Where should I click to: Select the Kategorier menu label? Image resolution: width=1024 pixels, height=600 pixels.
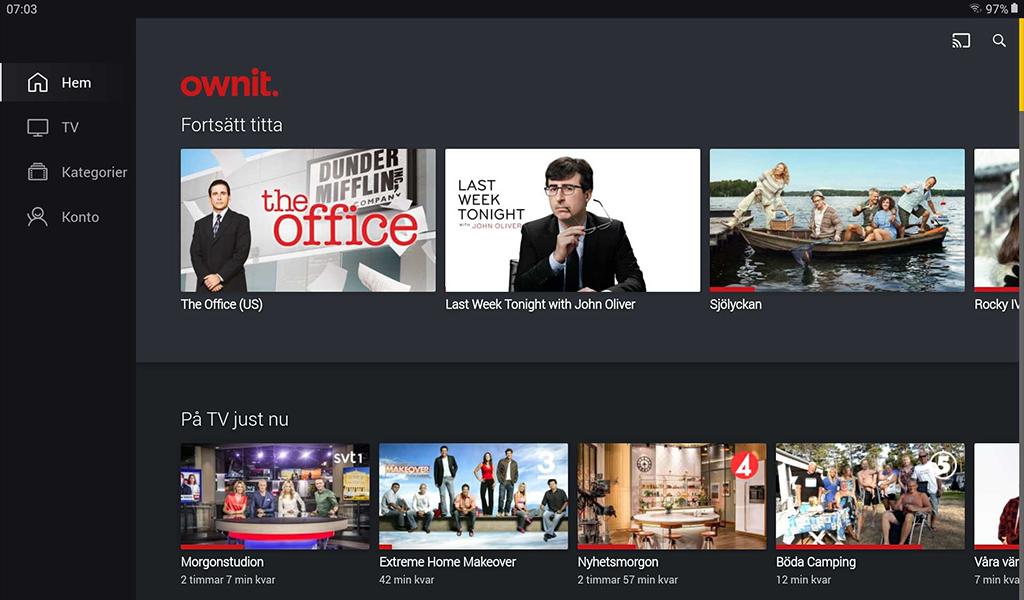94,172
